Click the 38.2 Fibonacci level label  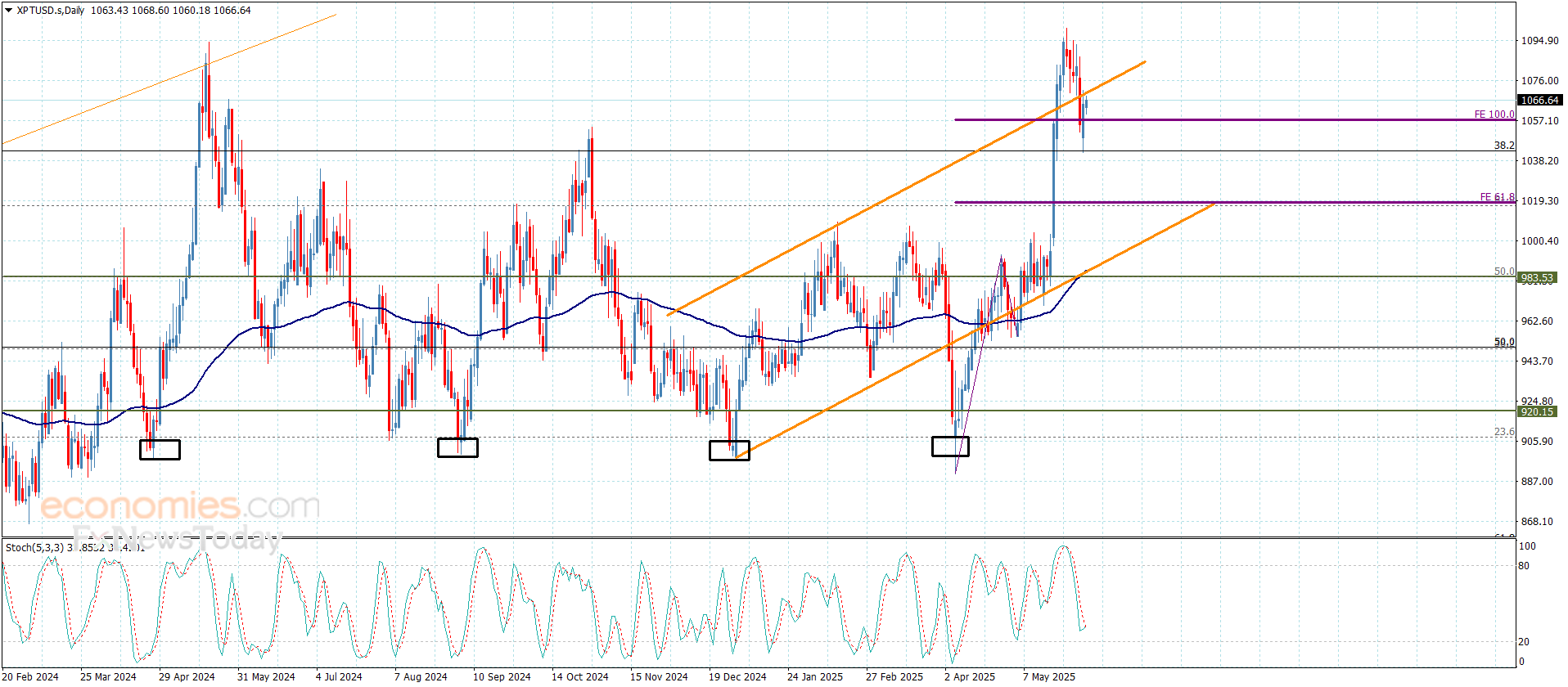click(x=1504, y=146)
